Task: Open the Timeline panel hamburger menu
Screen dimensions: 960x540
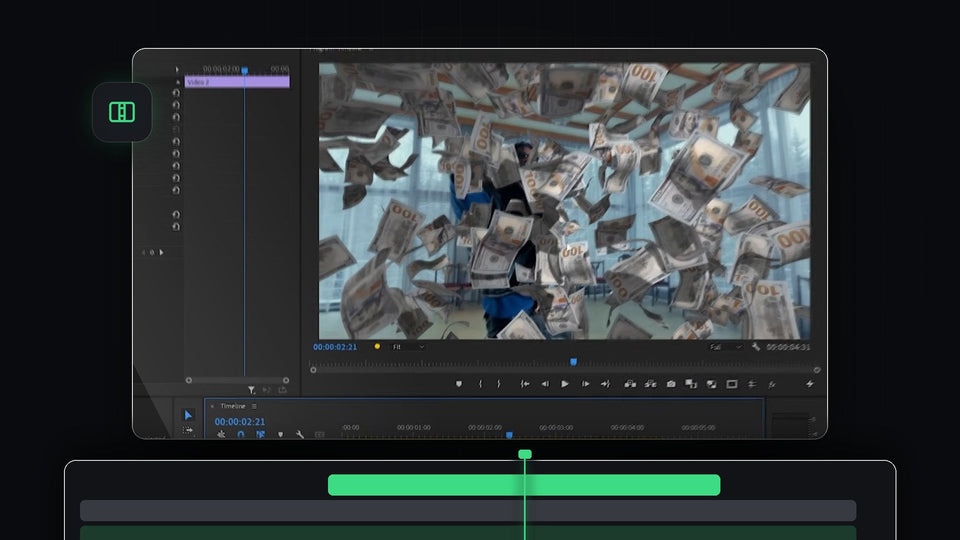Action: (x=254, y=406)
